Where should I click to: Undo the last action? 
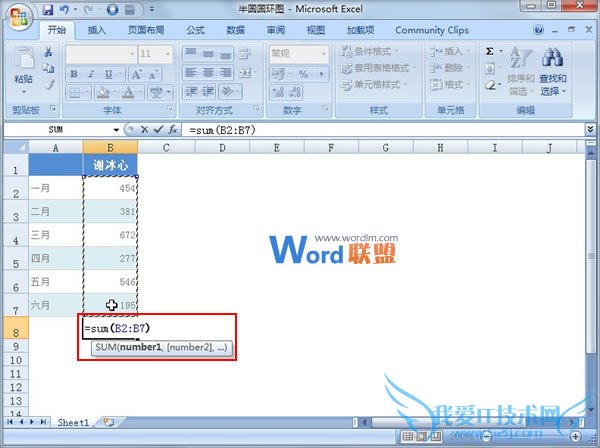point(64,10)
